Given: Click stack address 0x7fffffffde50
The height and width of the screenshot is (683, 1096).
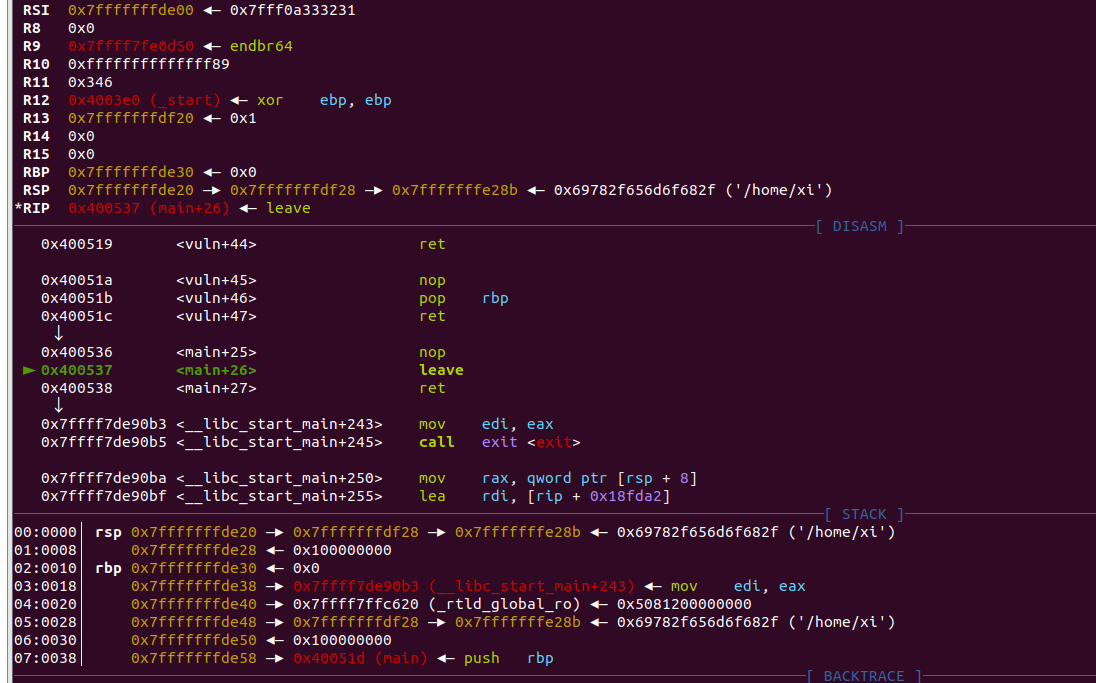Looking at the screenshot, I should (194, 640).
